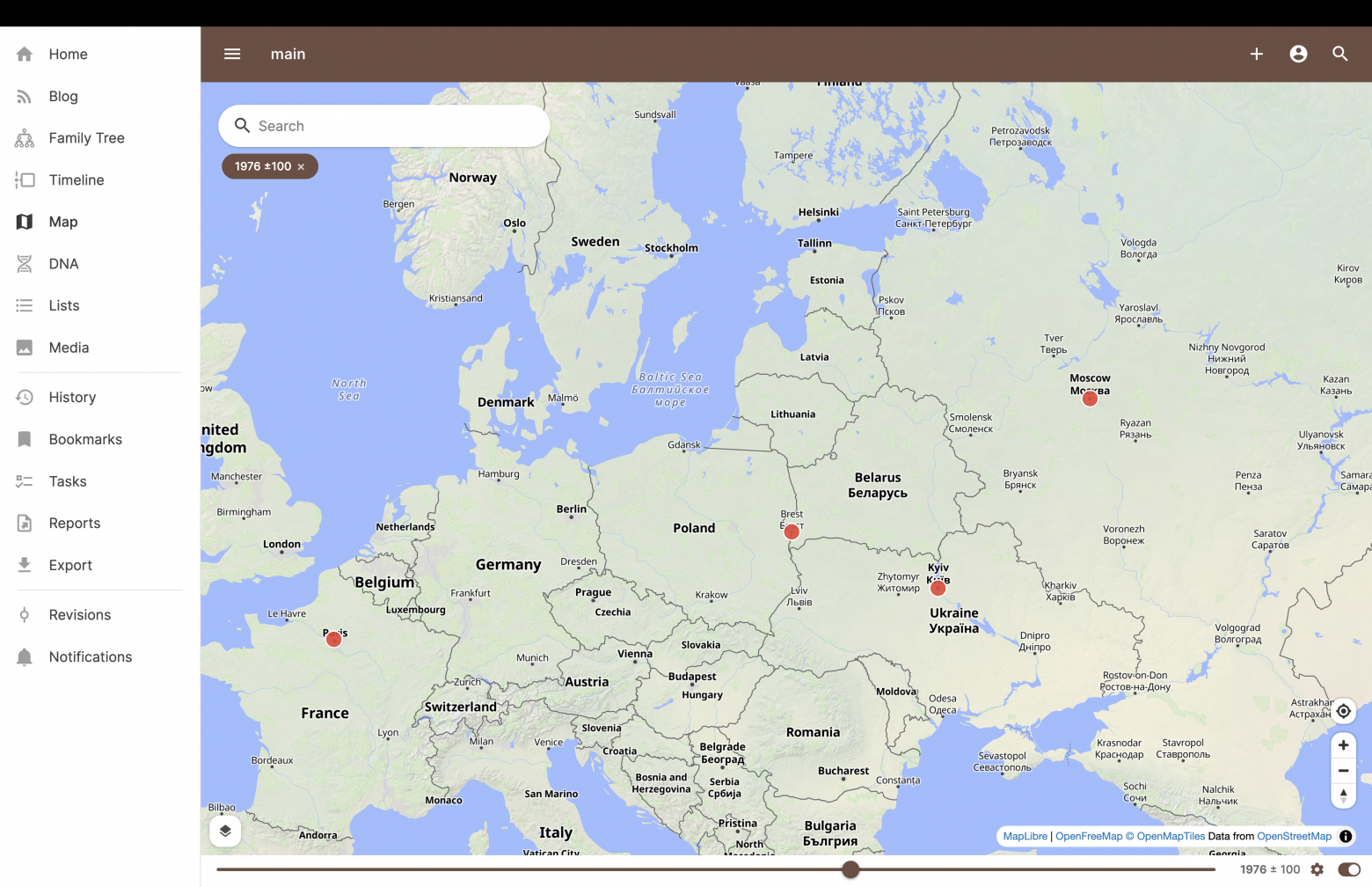The width and height of the screenshot is (1372, 887).
Task: Toggle the year filter switch
Action: pyautogui.click(x=1348, y=869)
